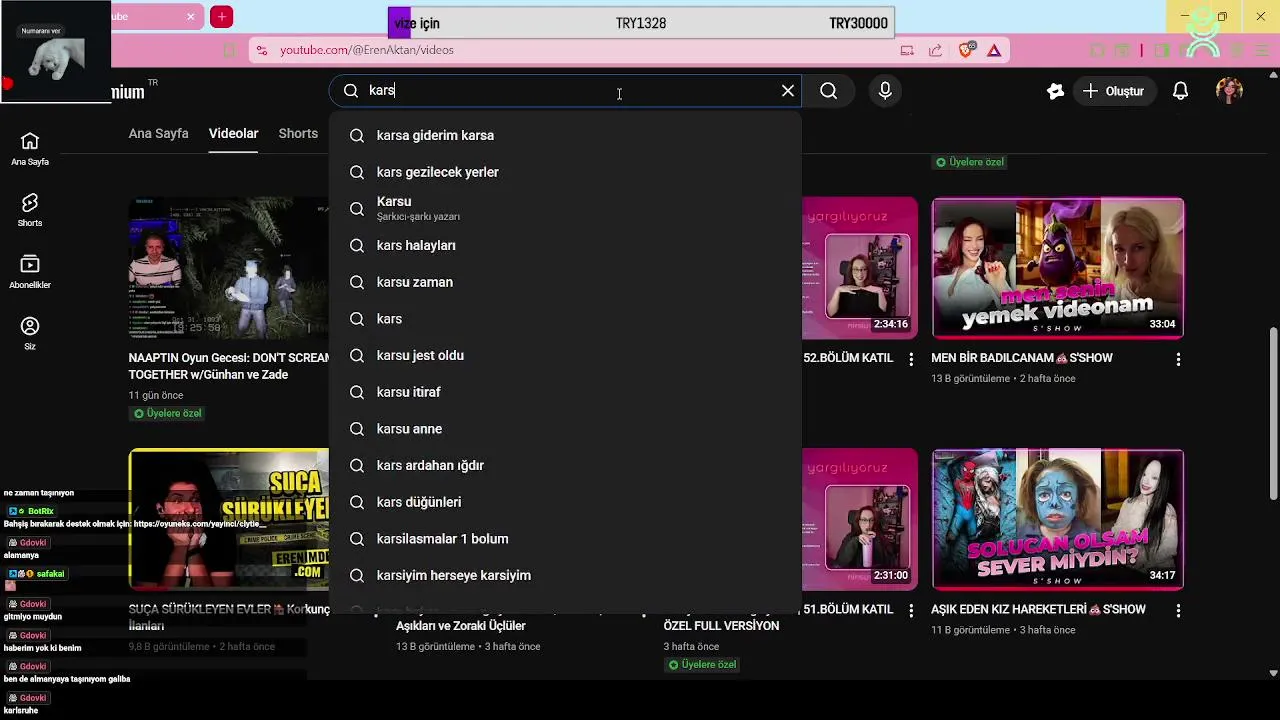Open the three-dot menu for AŞIK EDEN KIZ HAREKETLERİ
This screenshot has width=1280, height=720.
[1178, 610]
